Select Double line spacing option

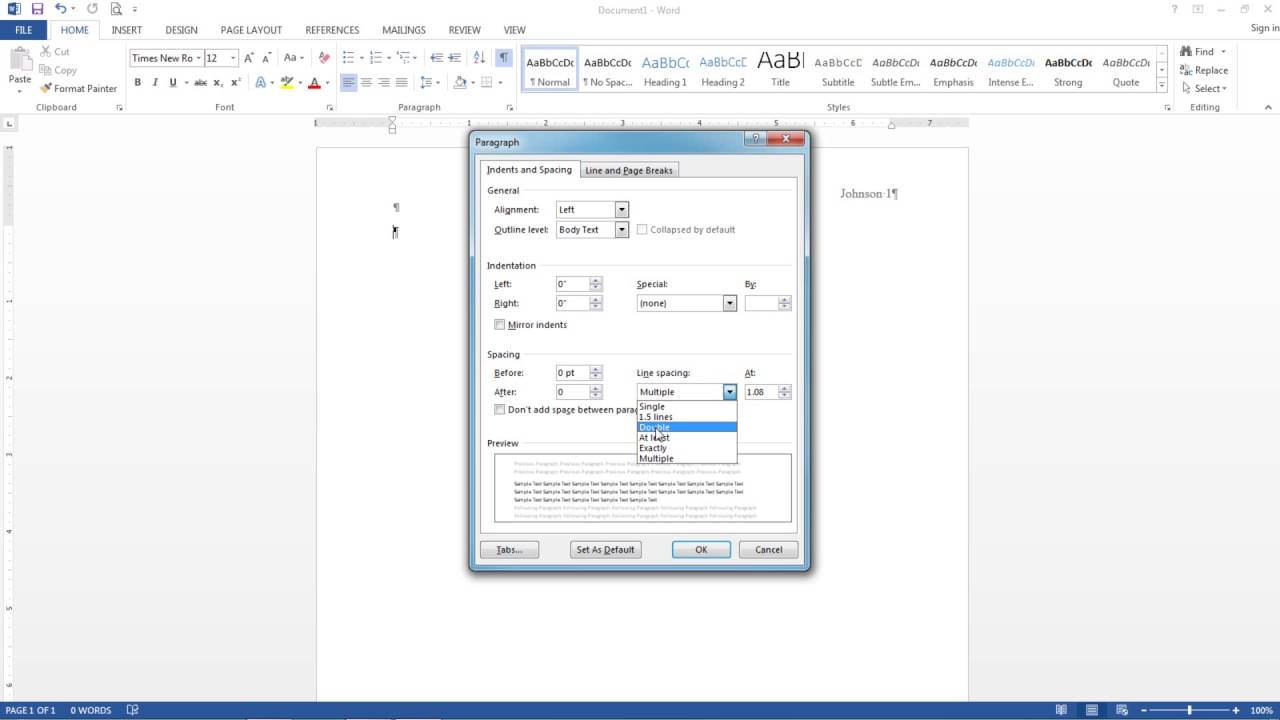click(687, 427)
